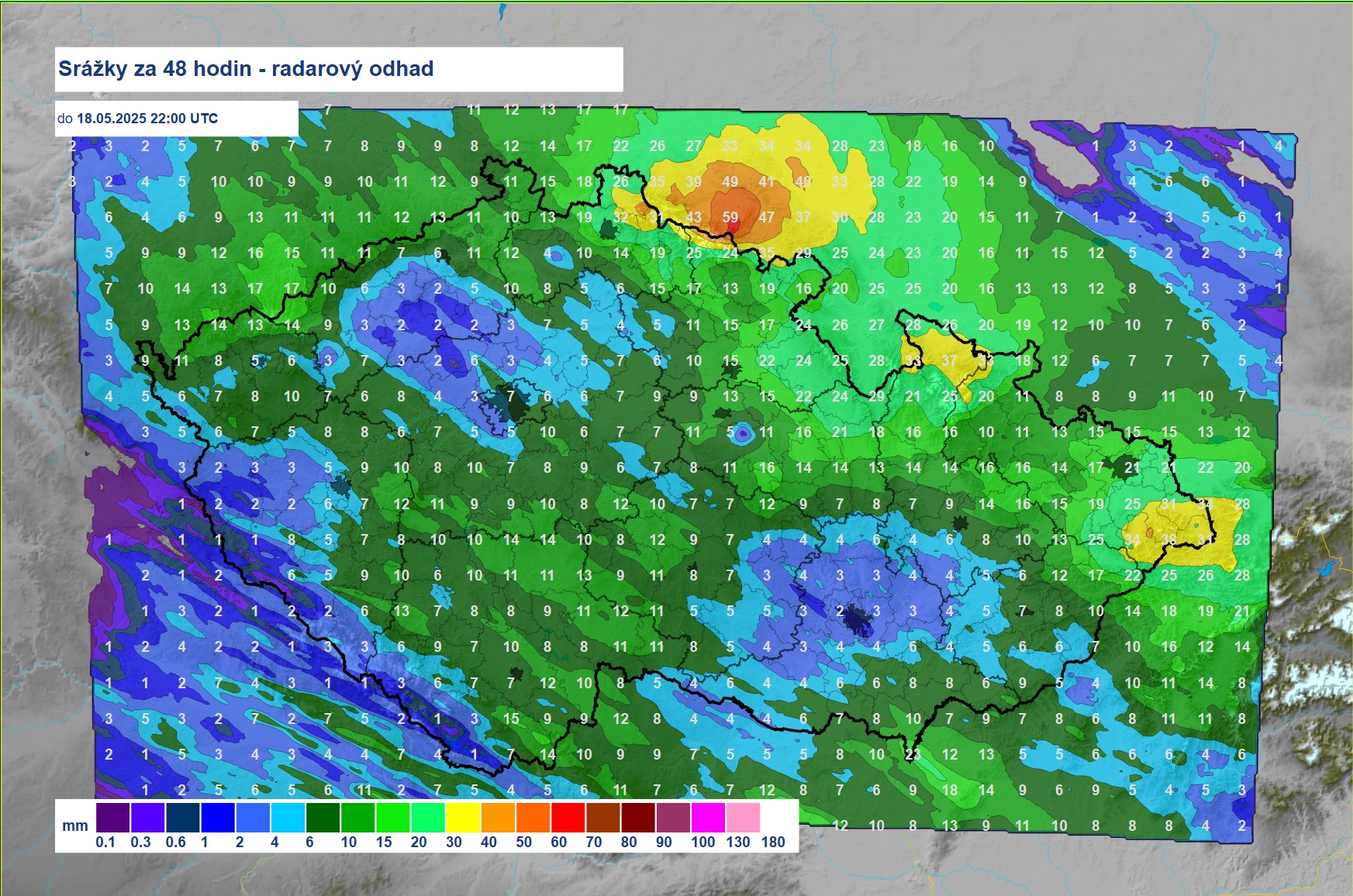Click the yellow swatch in the legend
This screenshot has width=1353, height=896.
click(x=462, y=818)
